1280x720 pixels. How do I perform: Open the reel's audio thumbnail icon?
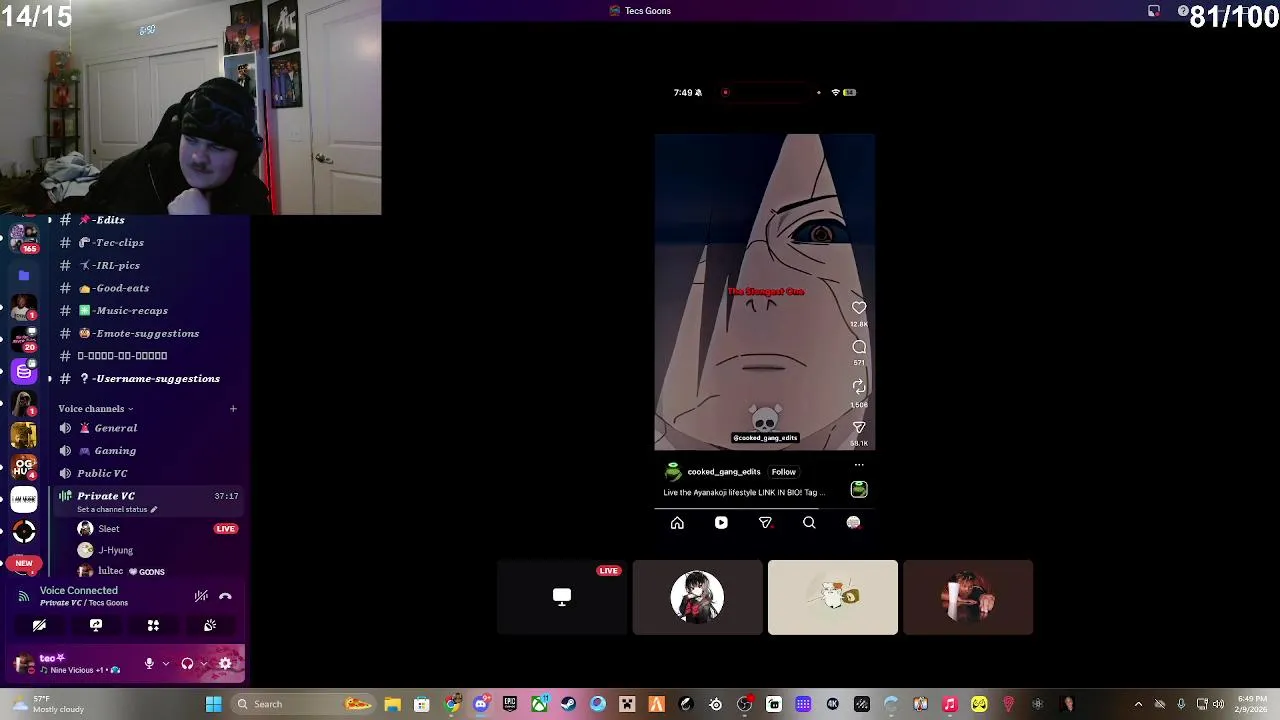(x=859, y=489)
